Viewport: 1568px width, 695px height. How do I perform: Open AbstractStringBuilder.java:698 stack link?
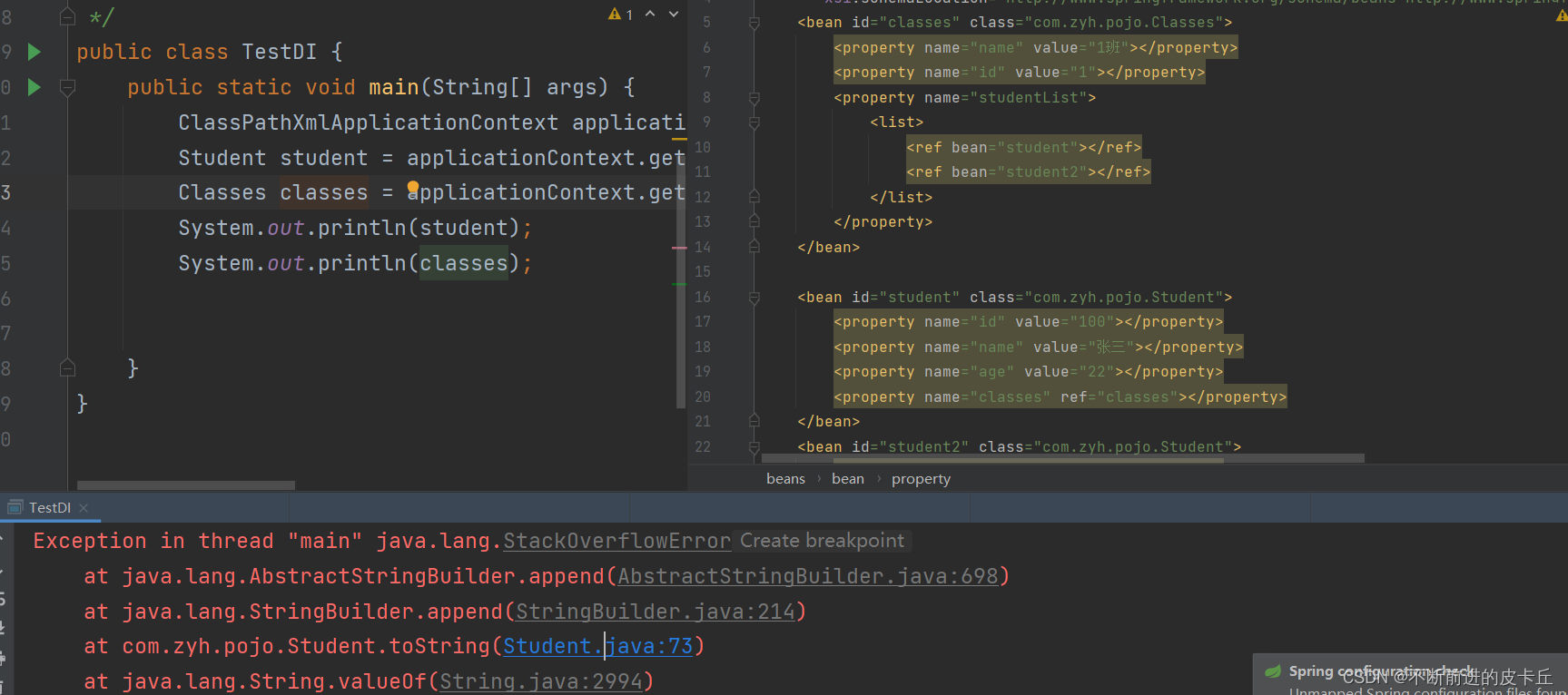pyautogui.click(x=808, y=576)
